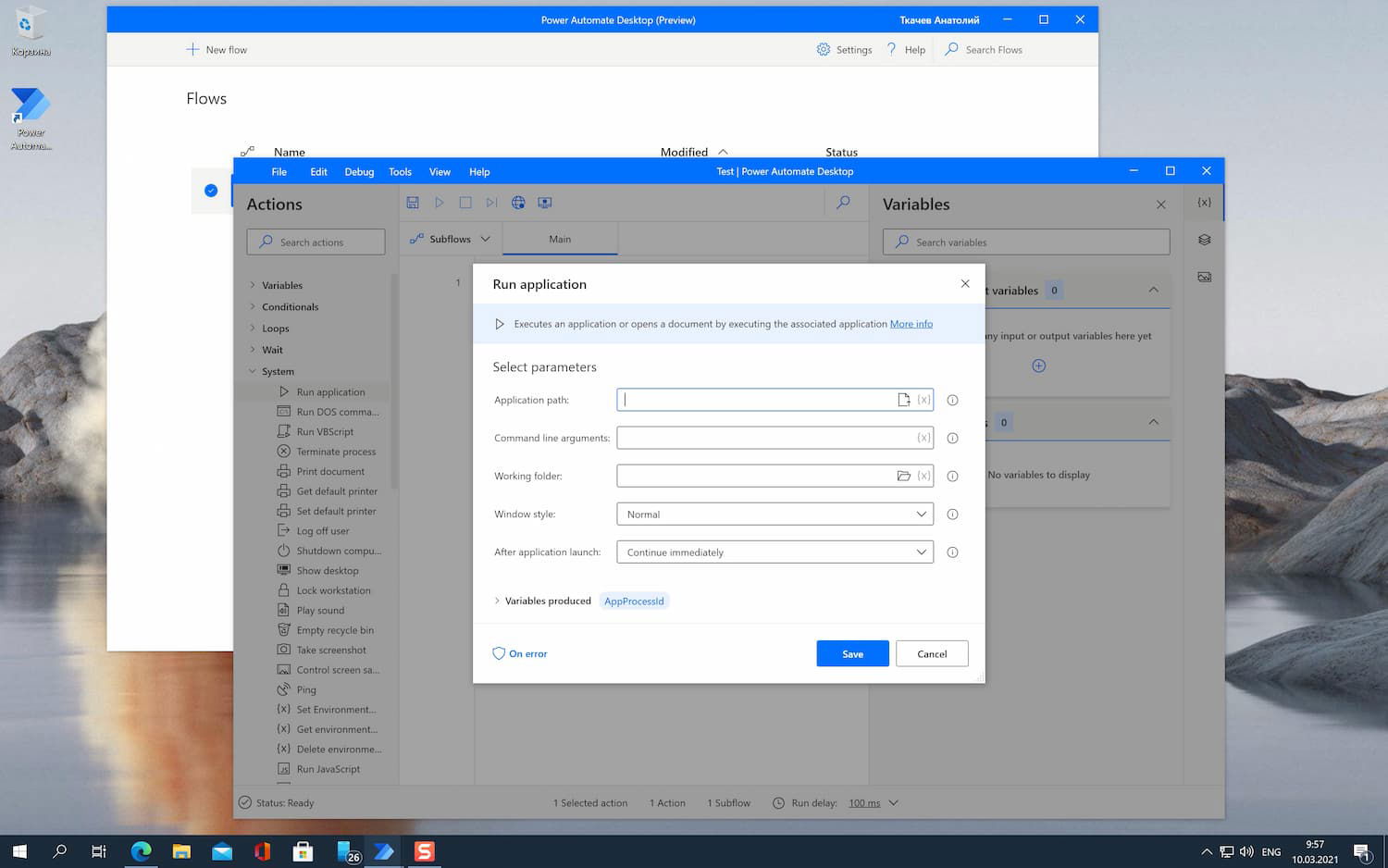
Task: Collapse the Flow variables section
Action: click(1153, 422)
